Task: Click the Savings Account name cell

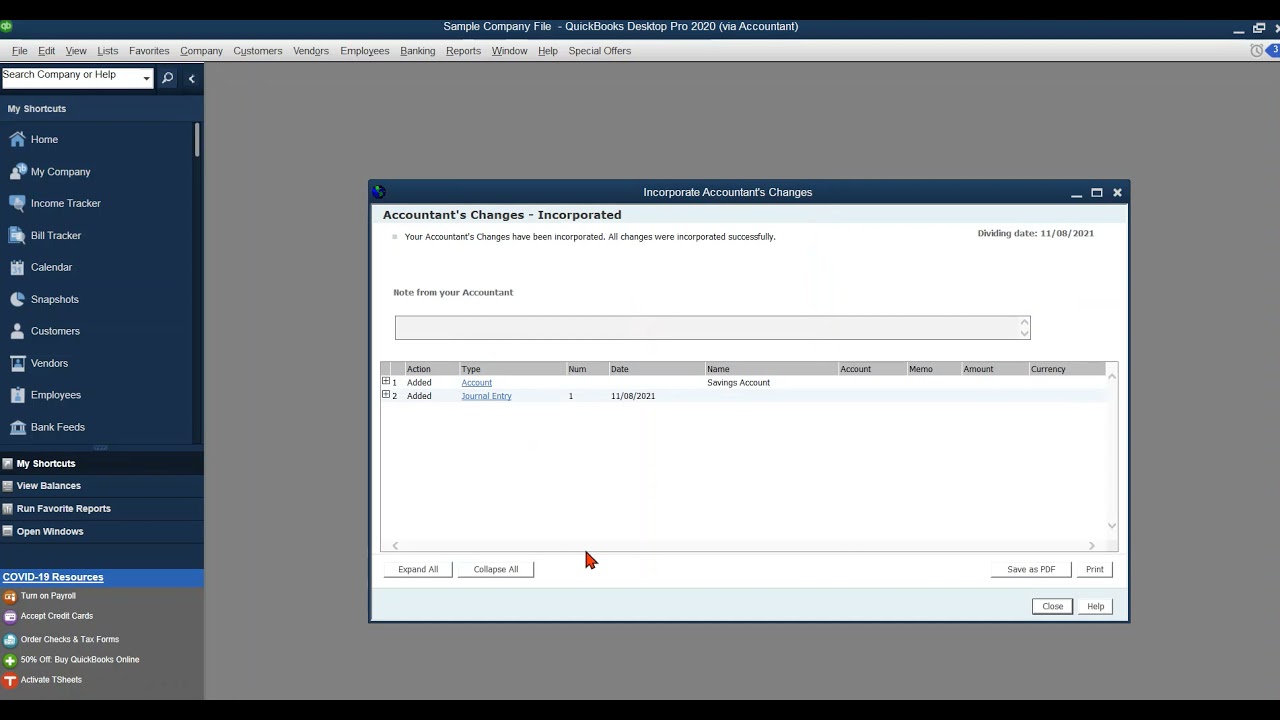Action: [738, 382]
